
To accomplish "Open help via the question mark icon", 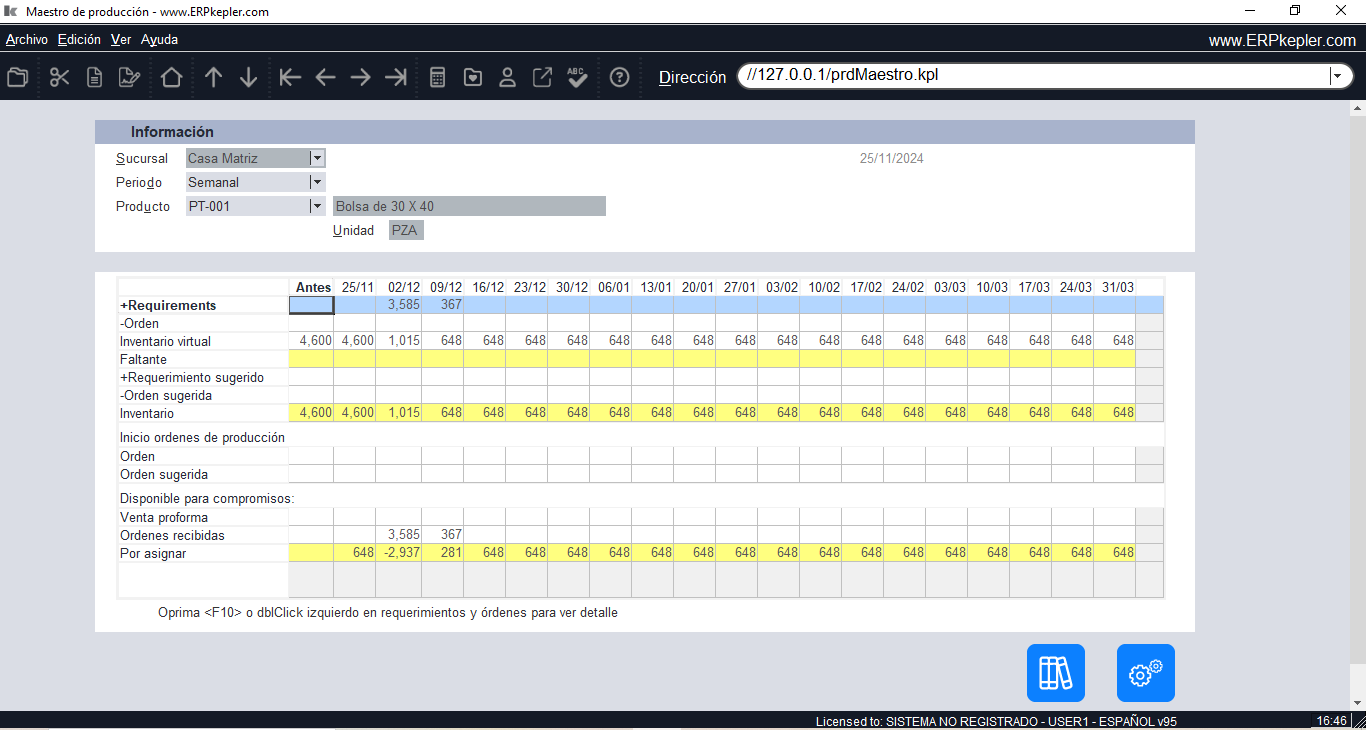I will click(x=619, y=77).
